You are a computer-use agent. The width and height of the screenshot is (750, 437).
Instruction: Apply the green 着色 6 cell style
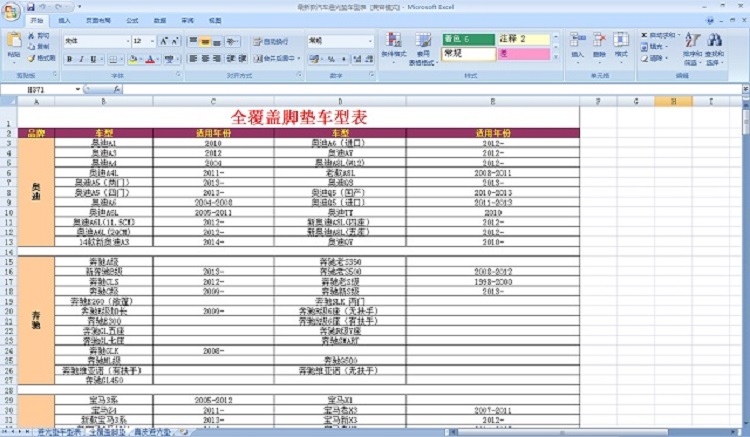(x=468, y=39)
